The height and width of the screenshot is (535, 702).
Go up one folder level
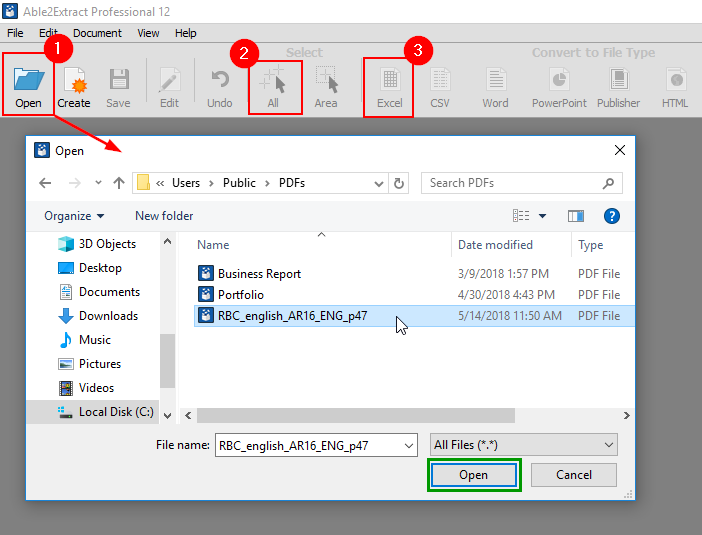[119, 183]
